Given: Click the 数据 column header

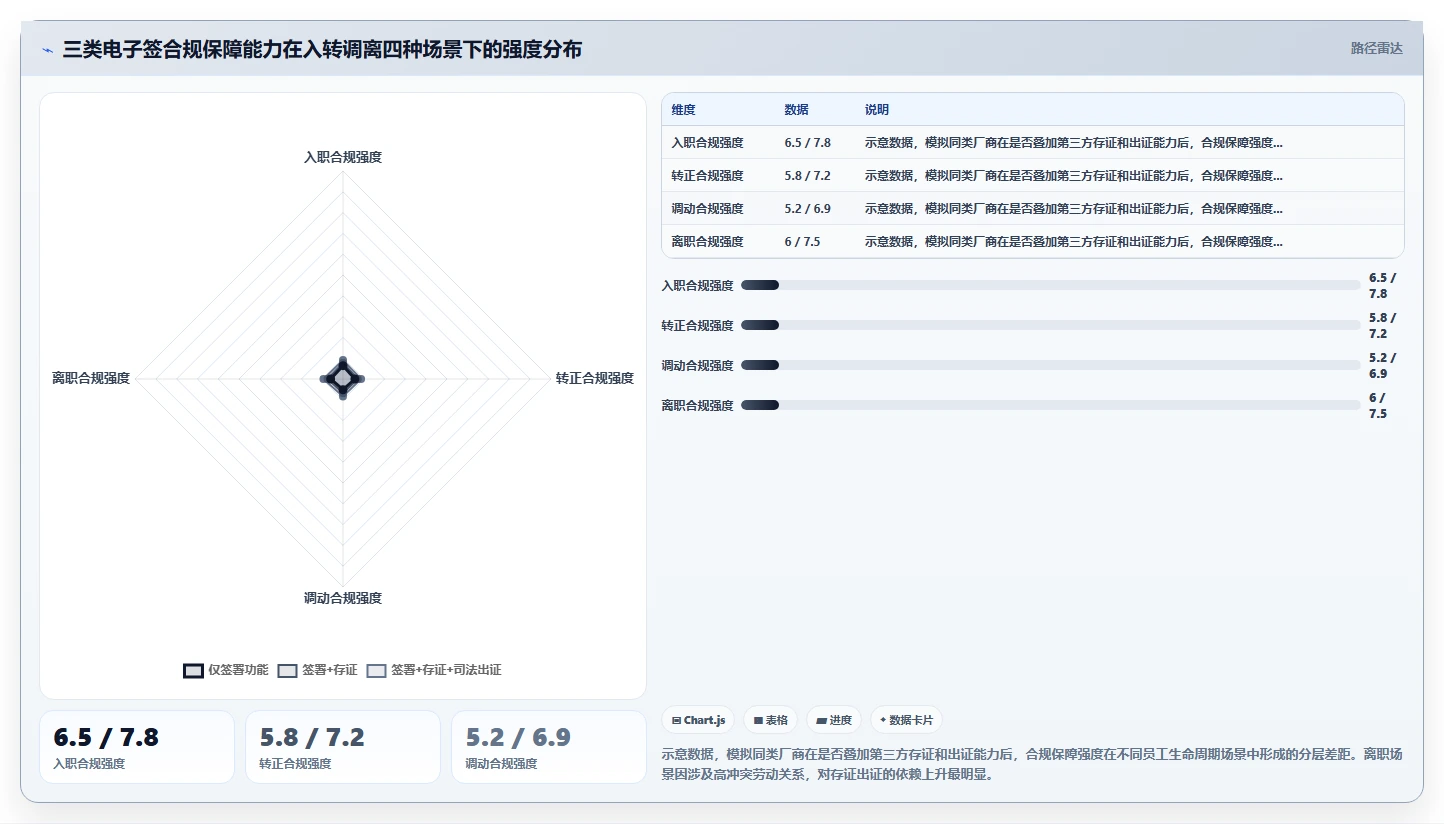Looking at the screenshot, I should (797, 110).
